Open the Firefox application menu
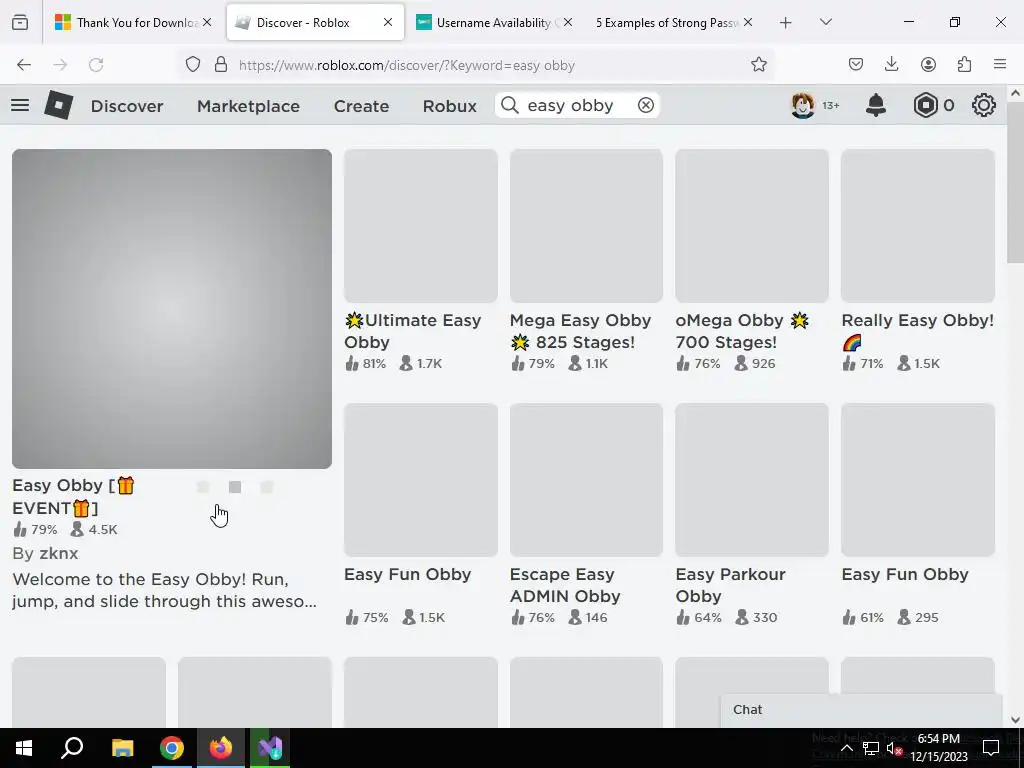 [1000, 65]
